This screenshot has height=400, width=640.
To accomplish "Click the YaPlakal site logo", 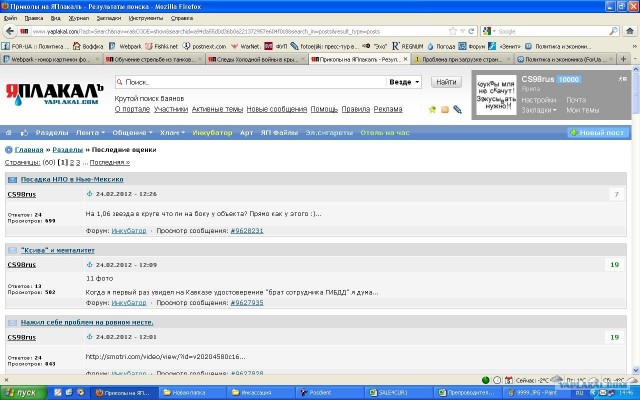I will (54, 95).
